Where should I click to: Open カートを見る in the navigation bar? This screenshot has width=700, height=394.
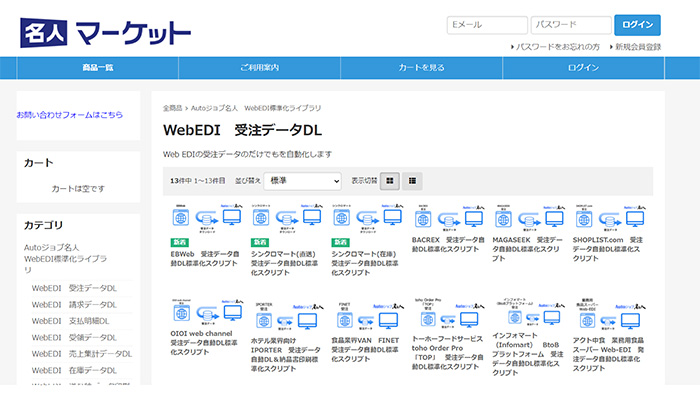(x=421, y=68)
